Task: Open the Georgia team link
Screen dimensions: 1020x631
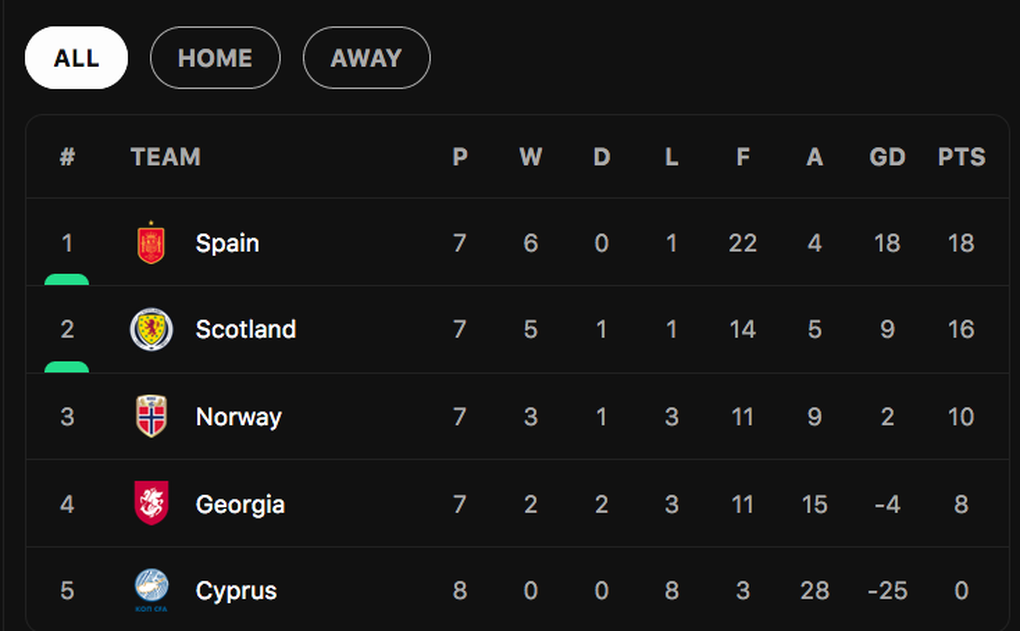Action: [x=240, y=504]
